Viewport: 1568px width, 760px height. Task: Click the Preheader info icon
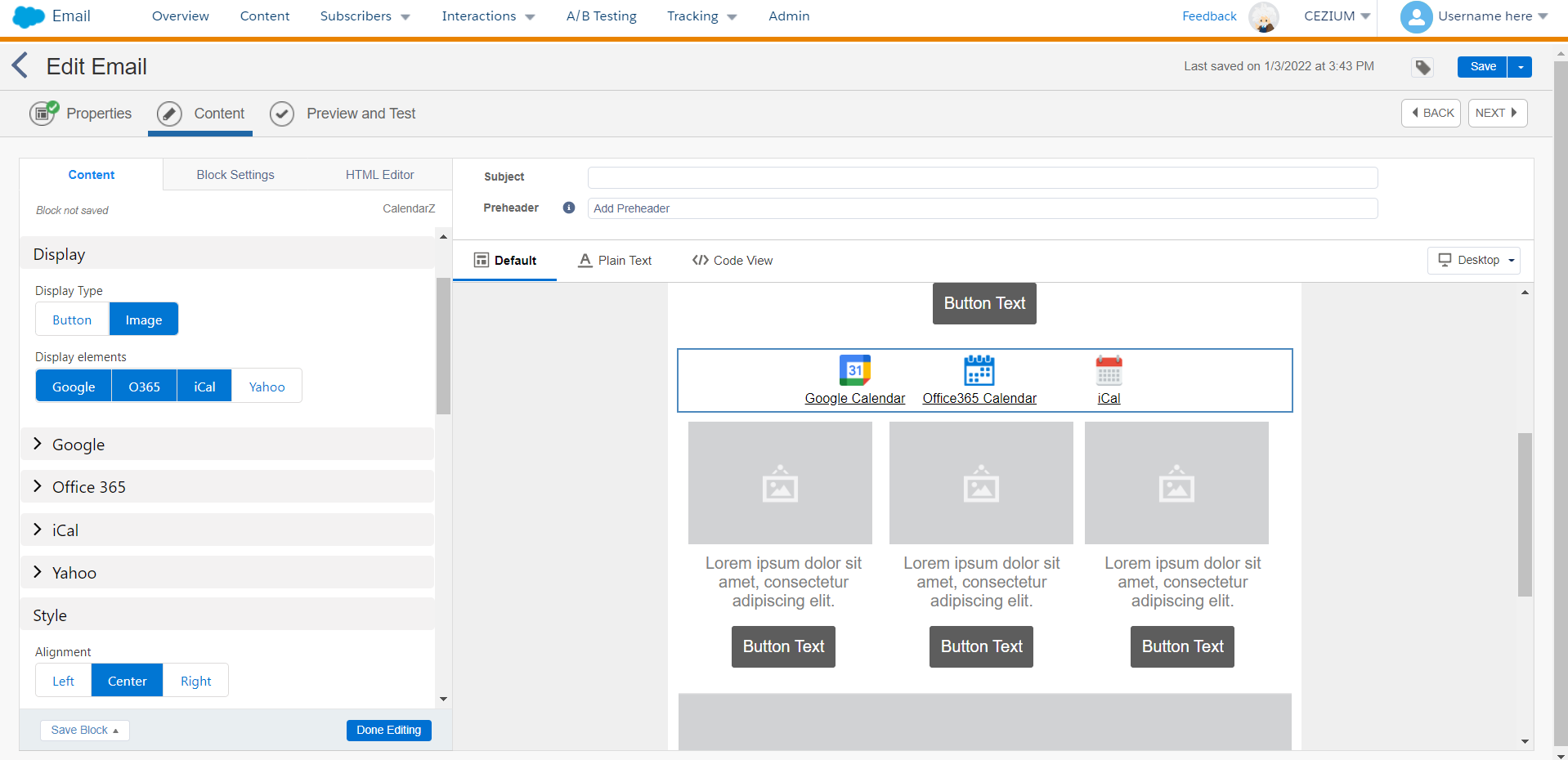(568, 208)
